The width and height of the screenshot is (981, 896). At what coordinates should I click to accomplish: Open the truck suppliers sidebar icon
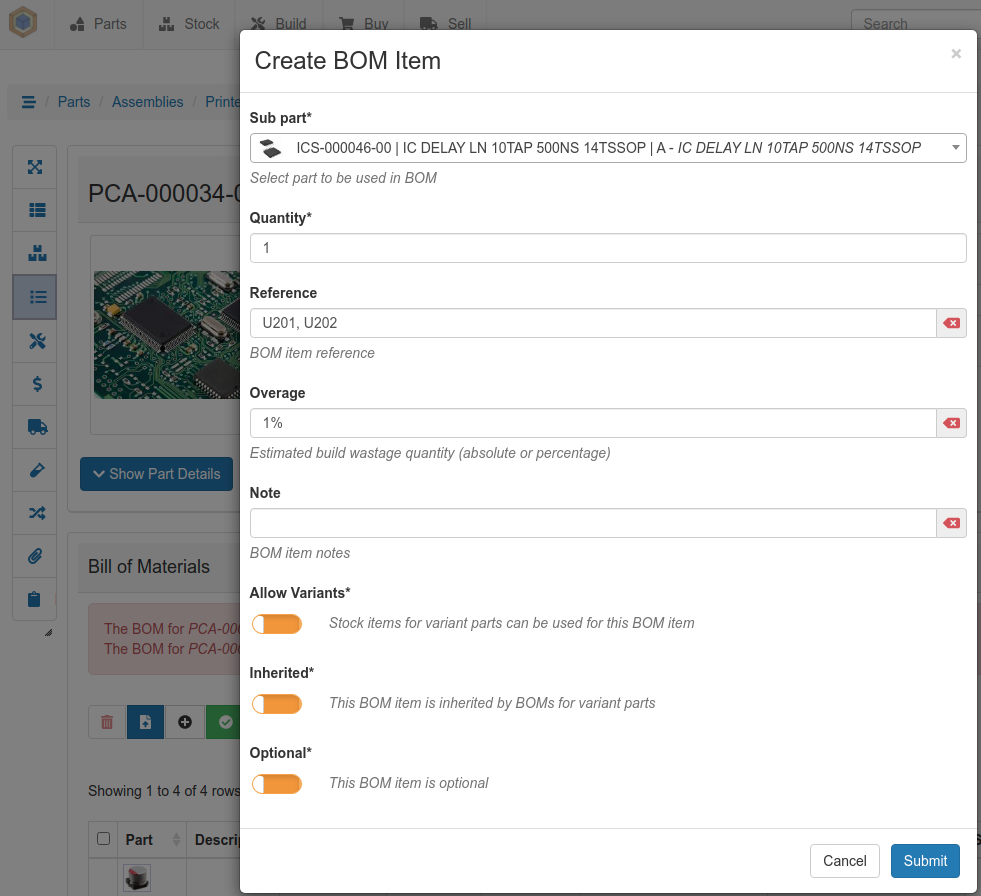click(x=36, y=427)
